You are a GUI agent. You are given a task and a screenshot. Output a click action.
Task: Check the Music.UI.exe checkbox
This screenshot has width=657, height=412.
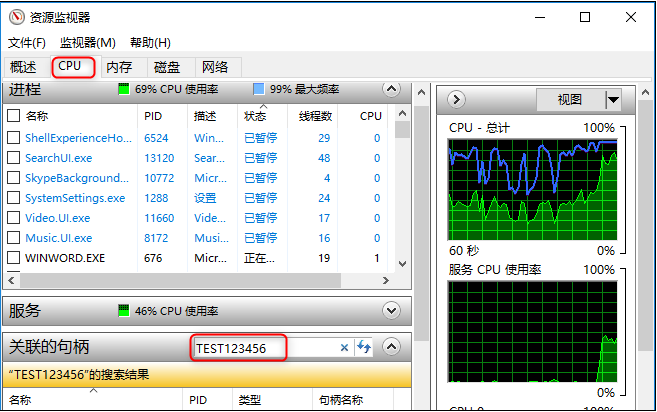pos(14,238)
